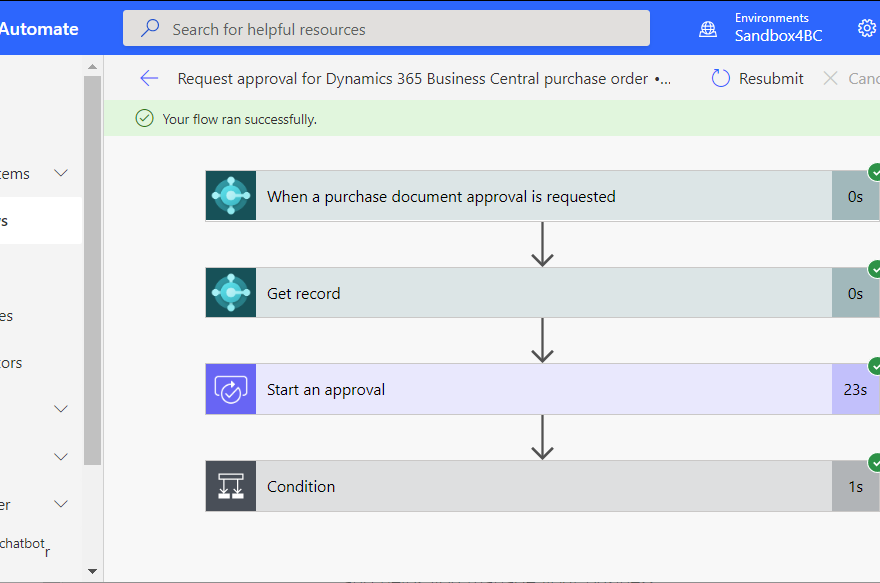Click the 0s duration on the trigger step
880x583 pixels.
point(855,196)
